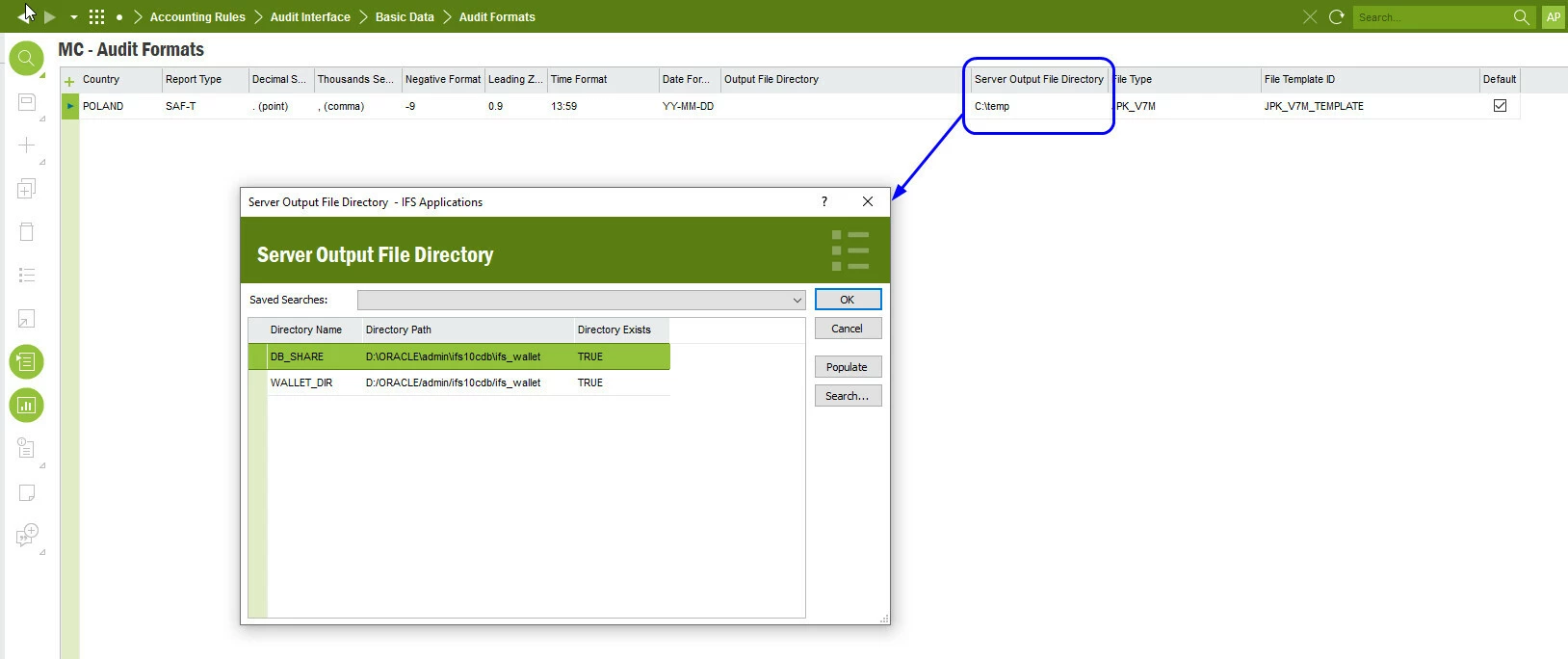Click the help question mark in dialog
This screenshot has height=659, width=1568.
pyautogui.click(x=823, y=201)
